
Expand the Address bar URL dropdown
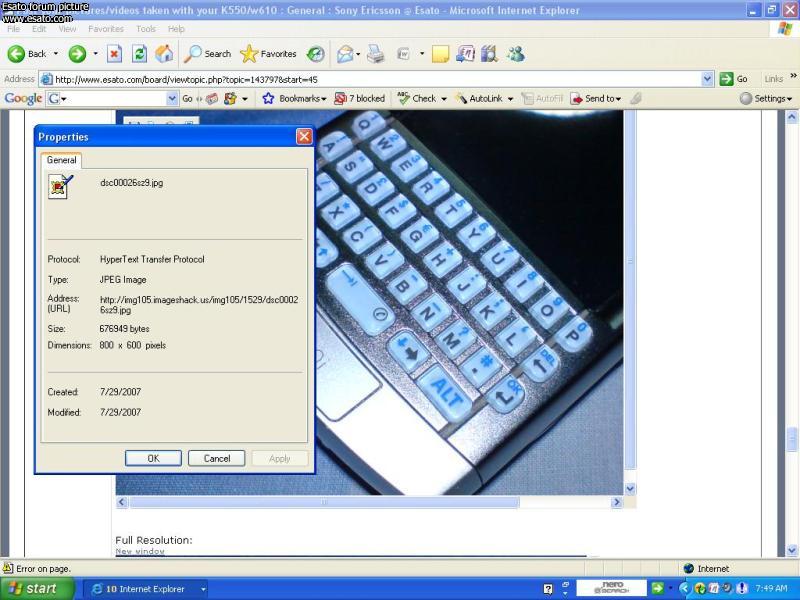(707, 79)
